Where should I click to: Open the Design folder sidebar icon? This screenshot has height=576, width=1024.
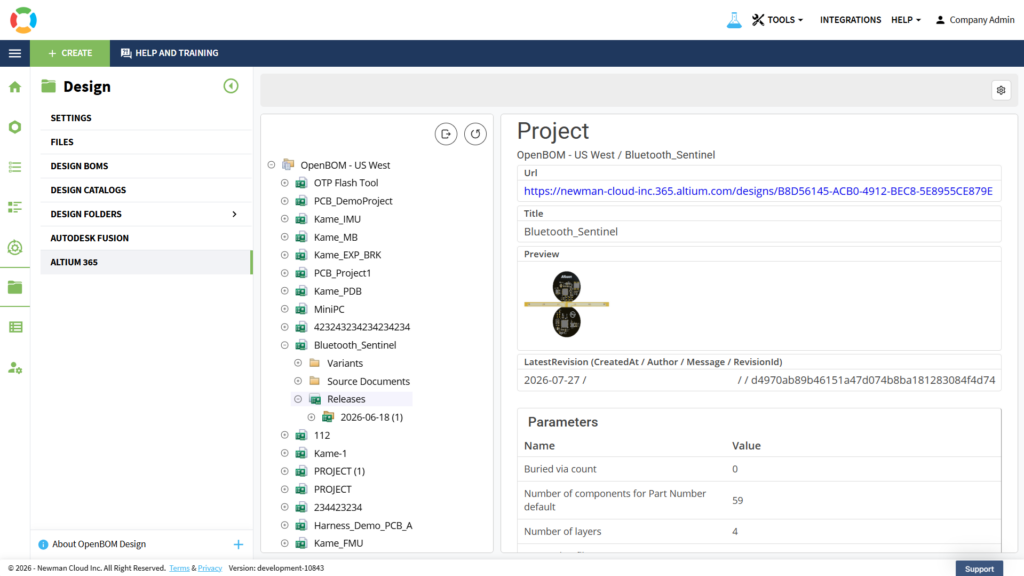tap(15, 287)
